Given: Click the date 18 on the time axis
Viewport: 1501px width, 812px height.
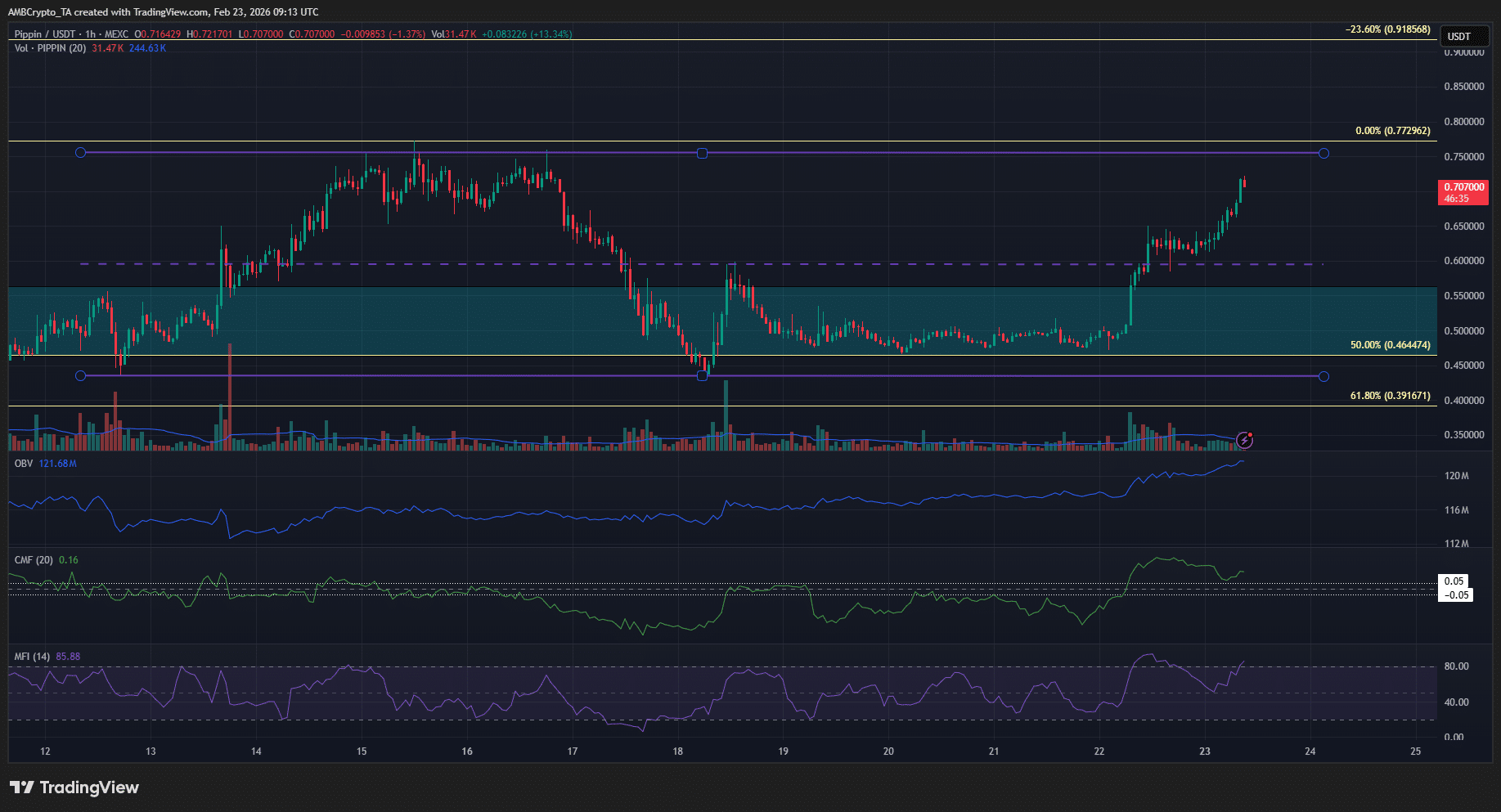Looking at the screenshot, I should click(x=678, y=751).
